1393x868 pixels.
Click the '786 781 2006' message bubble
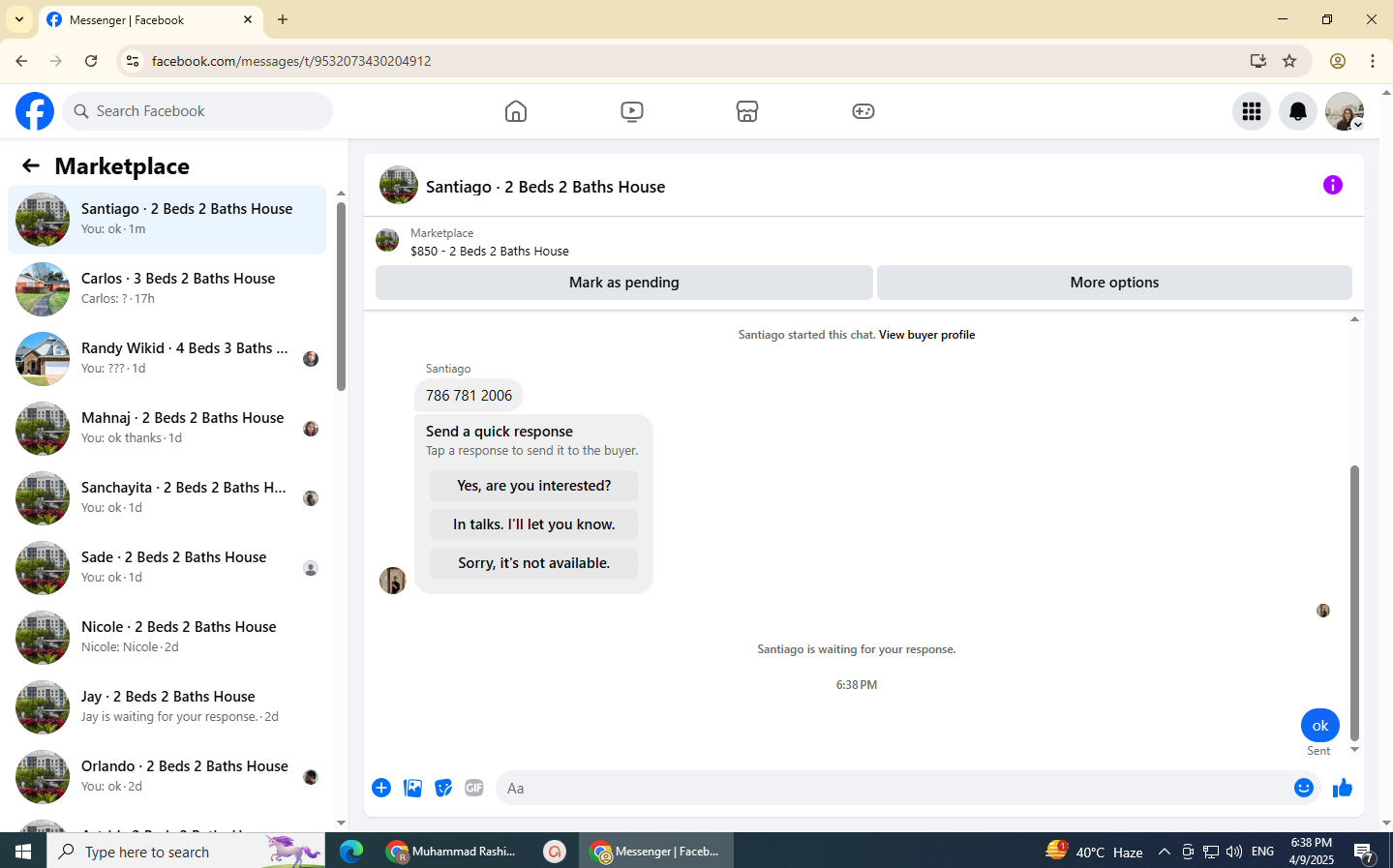pyautogui.click(x=469, y=396)
